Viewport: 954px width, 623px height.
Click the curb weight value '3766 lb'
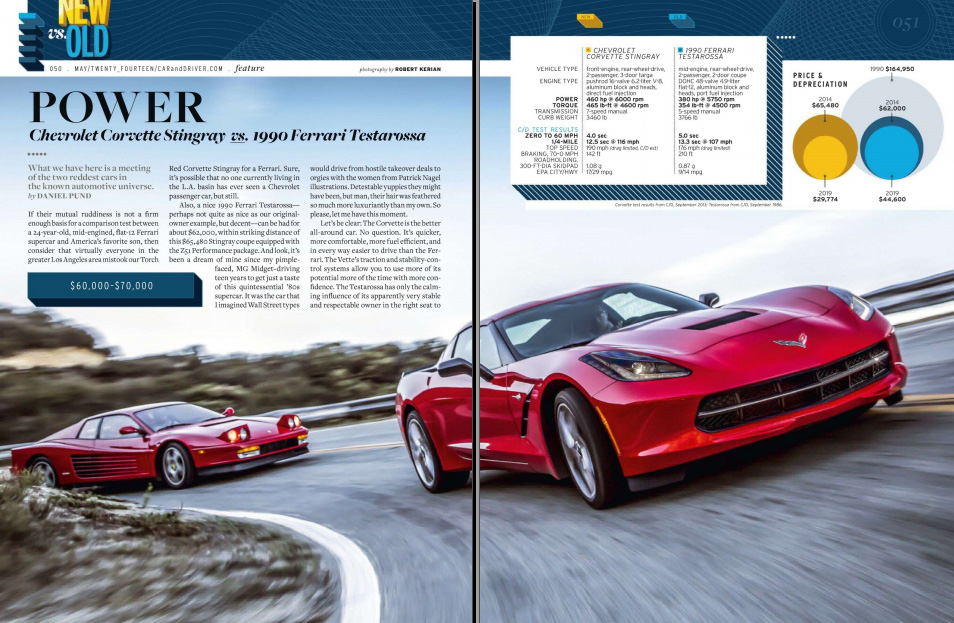[x=688, y=117]
